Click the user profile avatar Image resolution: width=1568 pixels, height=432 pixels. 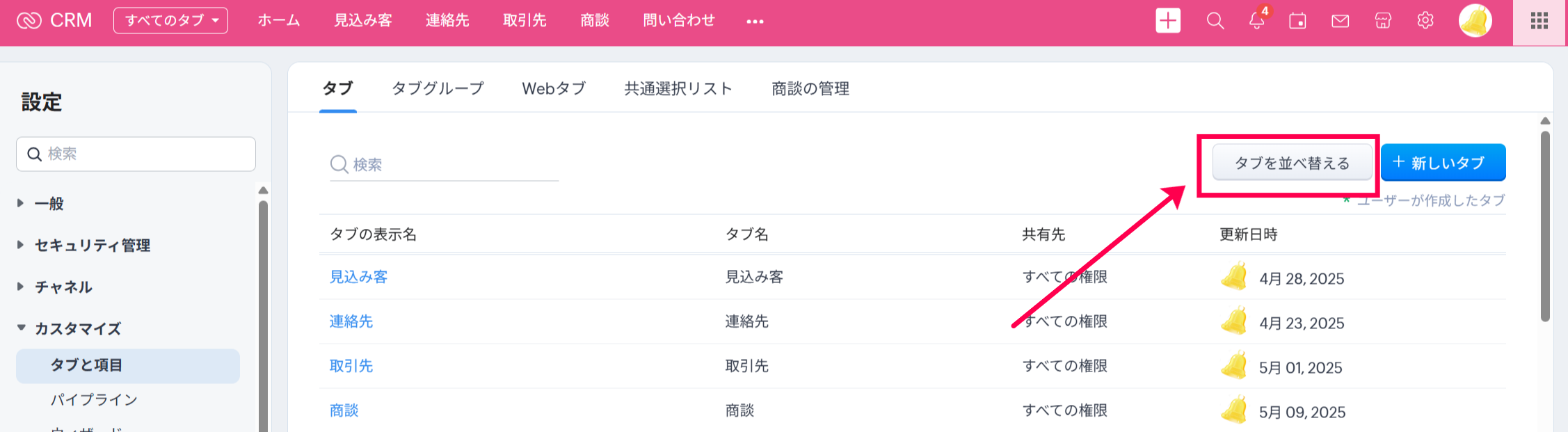pyautogui.click(x=1475, y=21)
